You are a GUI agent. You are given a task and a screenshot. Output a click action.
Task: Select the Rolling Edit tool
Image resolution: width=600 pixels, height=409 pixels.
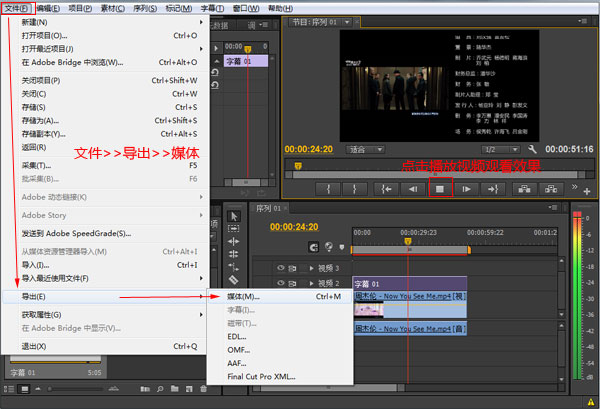(x=234, y=254)
